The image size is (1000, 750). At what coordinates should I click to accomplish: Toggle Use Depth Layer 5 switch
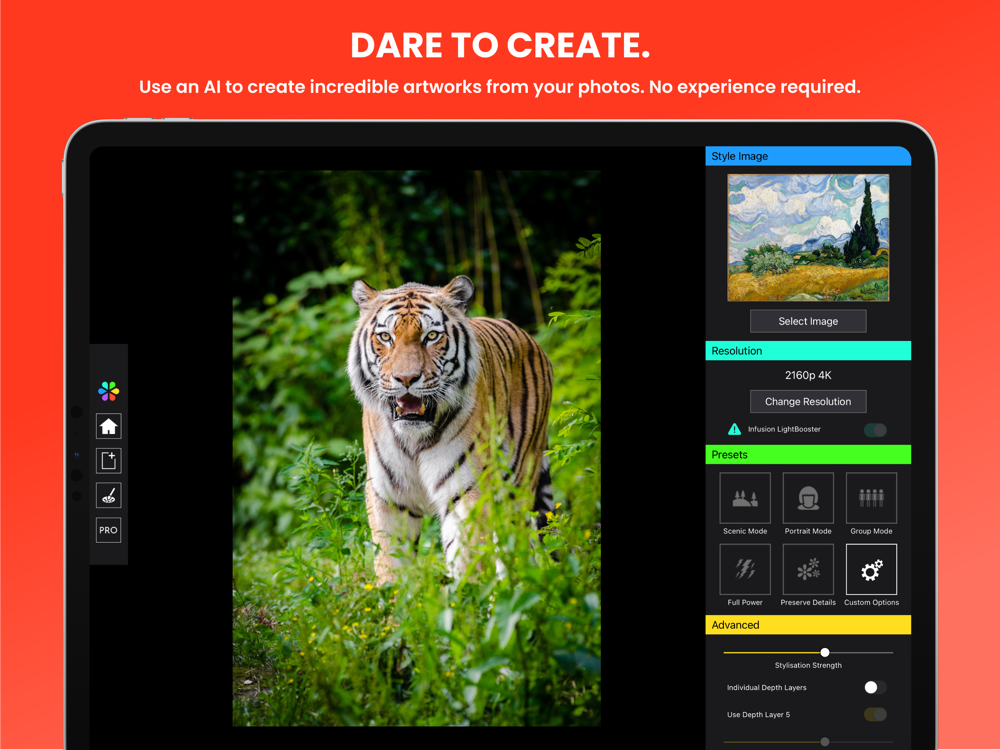tap(875, 714)
